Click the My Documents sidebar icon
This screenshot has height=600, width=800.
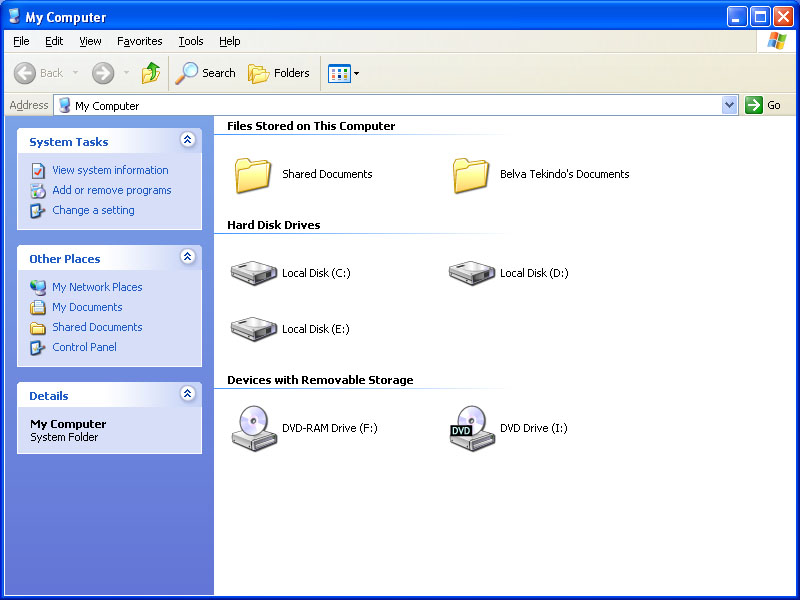point(38,307)
